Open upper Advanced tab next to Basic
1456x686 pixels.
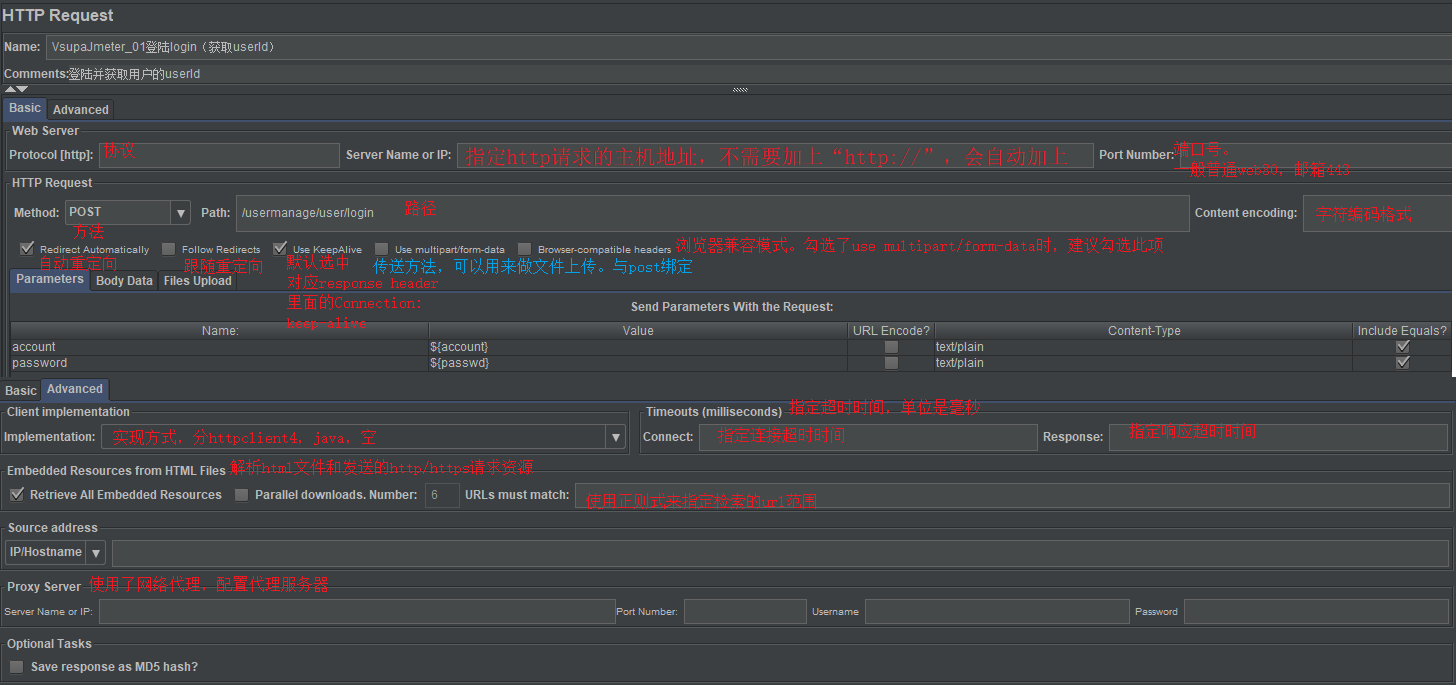pyautogui.click(x=81, y=110)
